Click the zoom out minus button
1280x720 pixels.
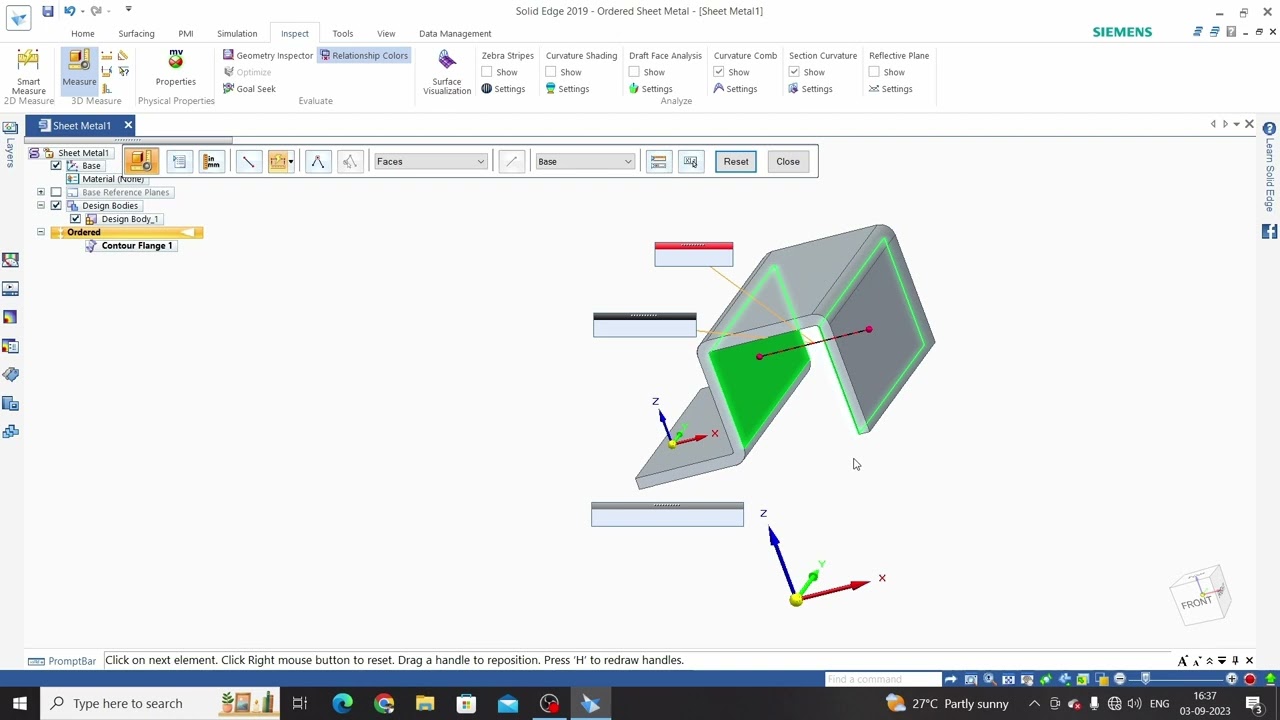click(1120, 679)
